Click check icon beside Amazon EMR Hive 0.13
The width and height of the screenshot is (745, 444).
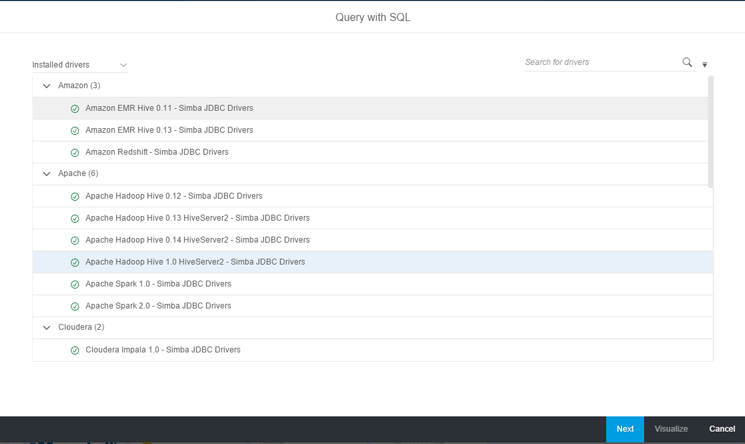click(x=75, y=131)
